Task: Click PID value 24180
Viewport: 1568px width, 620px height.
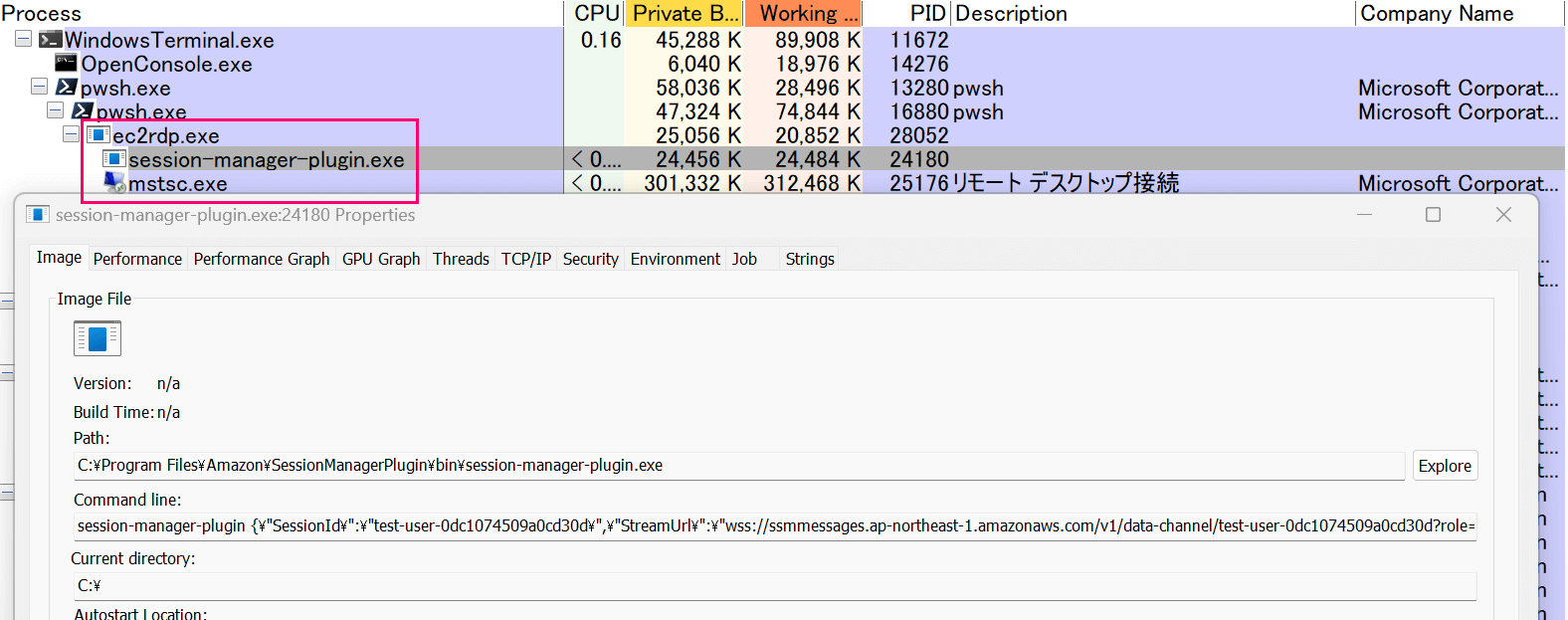Action: click(x=919, y=159)
